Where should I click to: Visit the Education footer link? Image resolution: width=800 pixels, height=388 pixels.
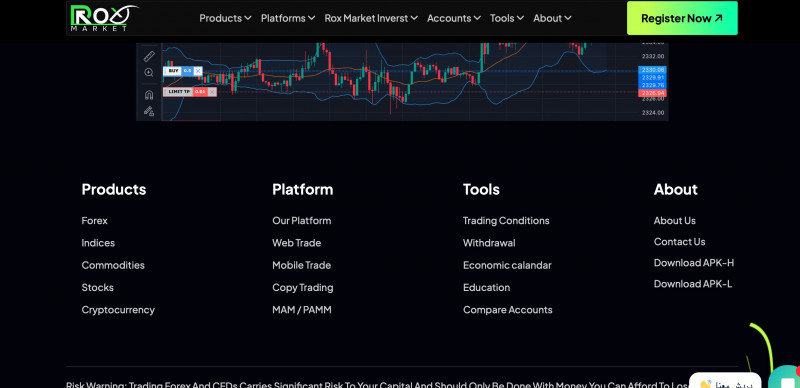486,287
